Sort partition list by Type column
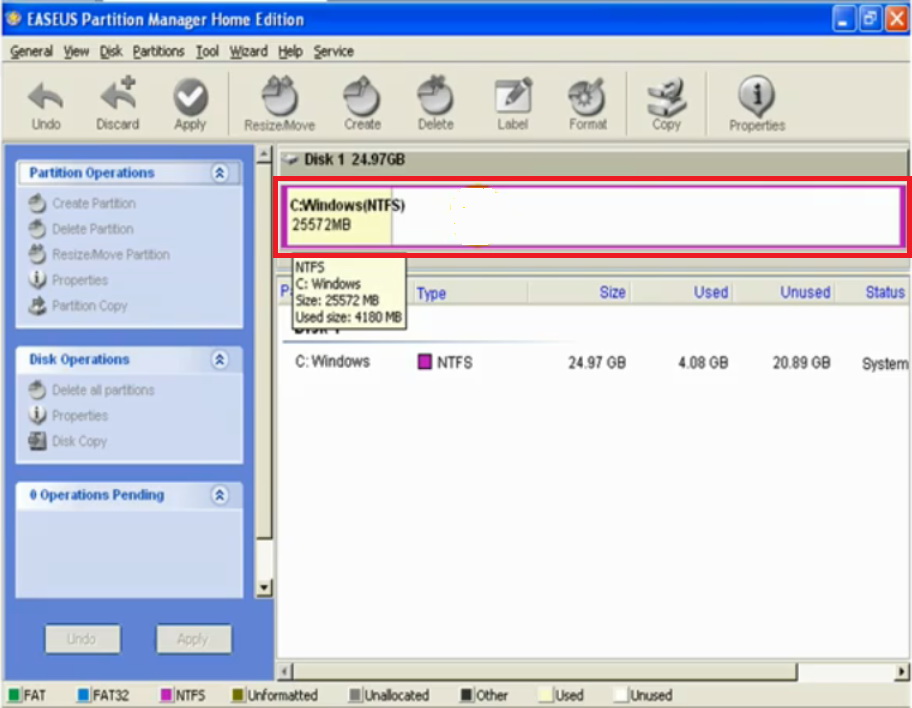This screenshot has height=708, width=912. click(x=431, y=293)
